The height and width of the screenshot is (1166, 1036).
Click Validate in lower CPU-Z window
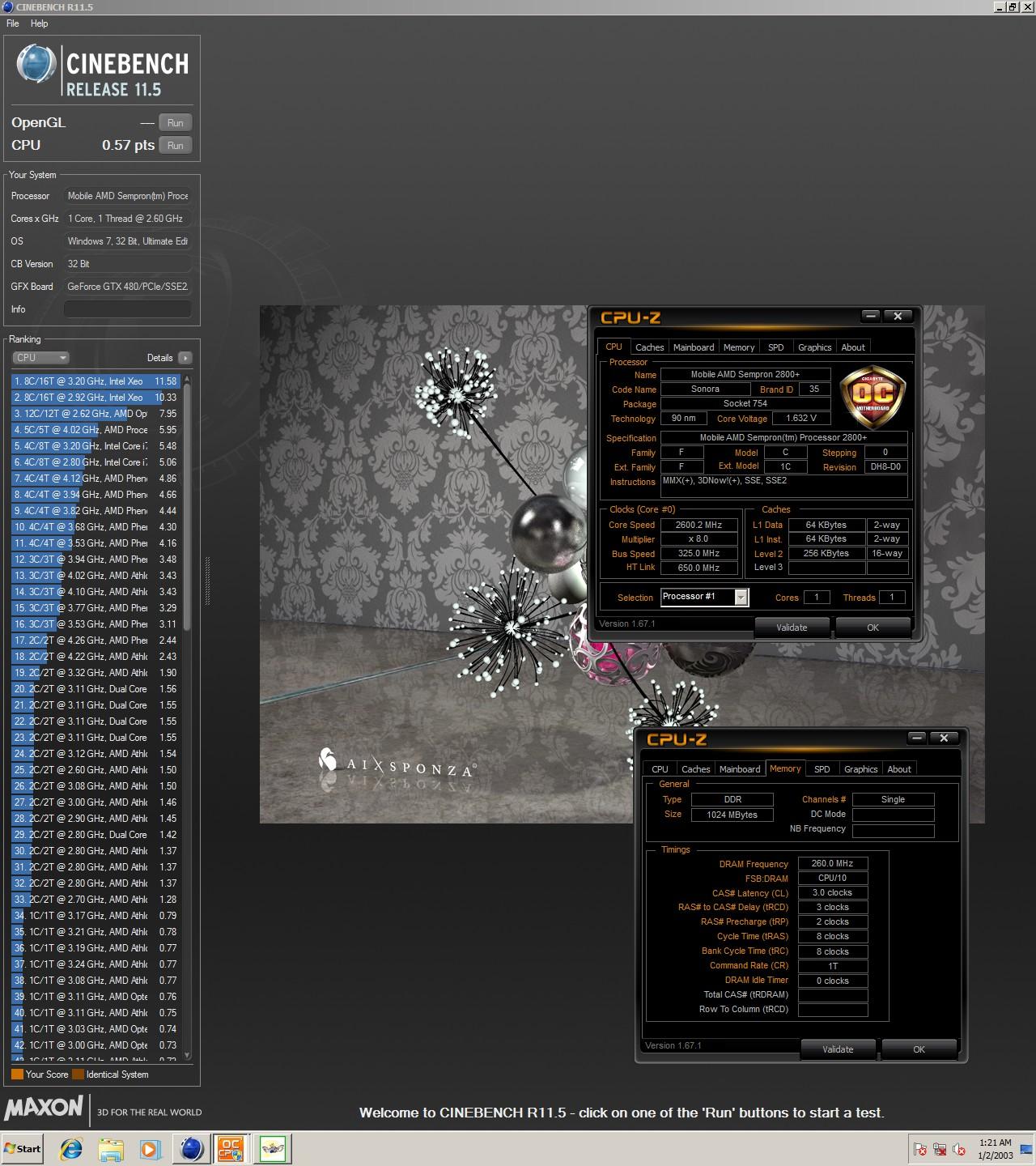(838, 1049)
